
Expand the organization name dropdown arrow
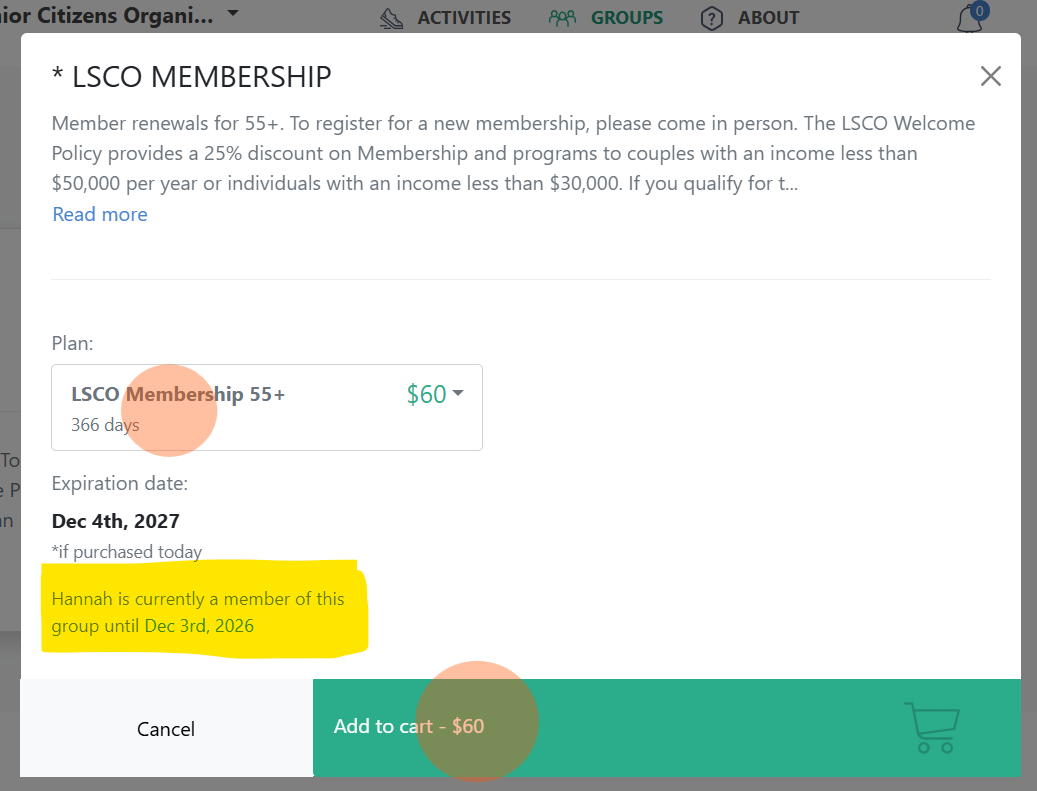tap(233, 14)
